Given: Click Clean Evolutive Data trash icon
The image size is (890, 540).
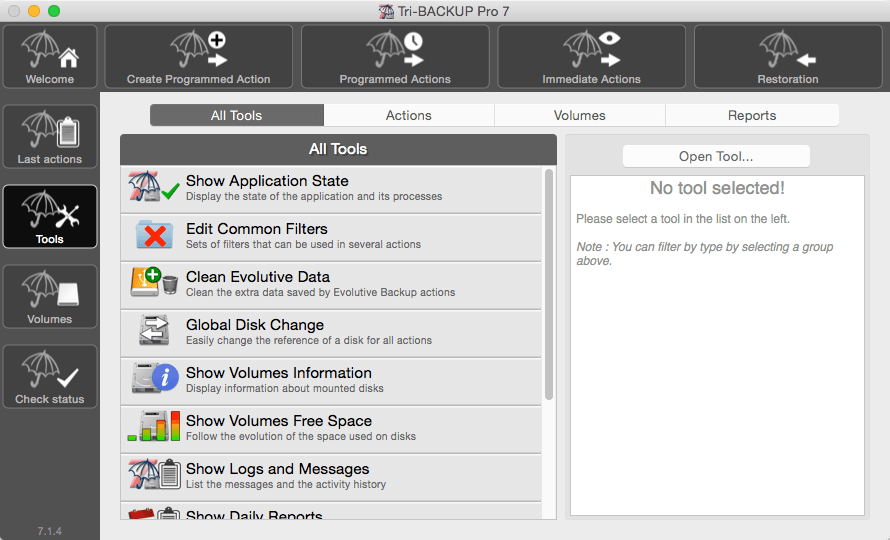Looking at the screenshot, I should tap(154, 282).
